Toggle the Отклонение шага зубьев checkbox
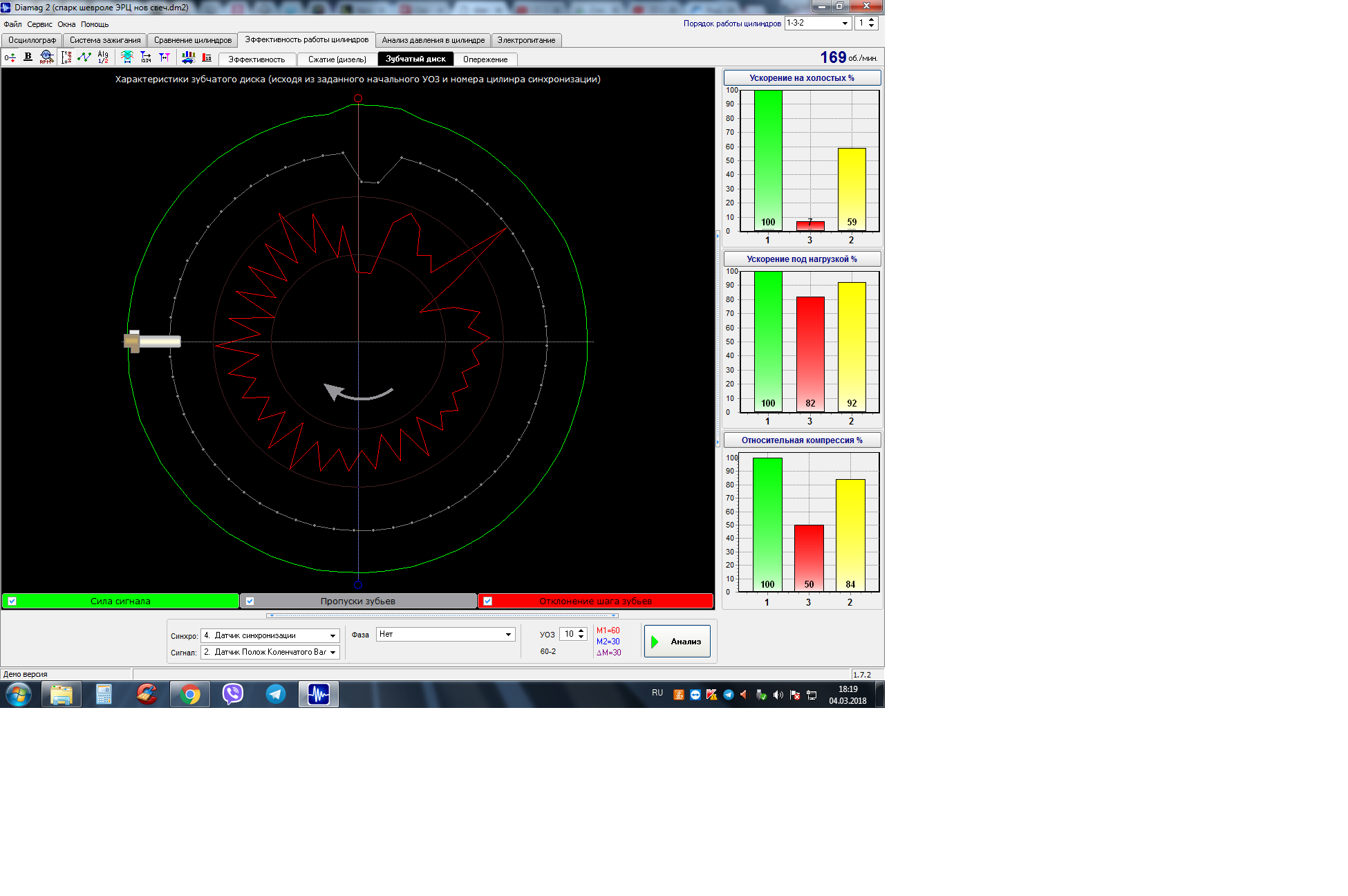 [487, 601]
